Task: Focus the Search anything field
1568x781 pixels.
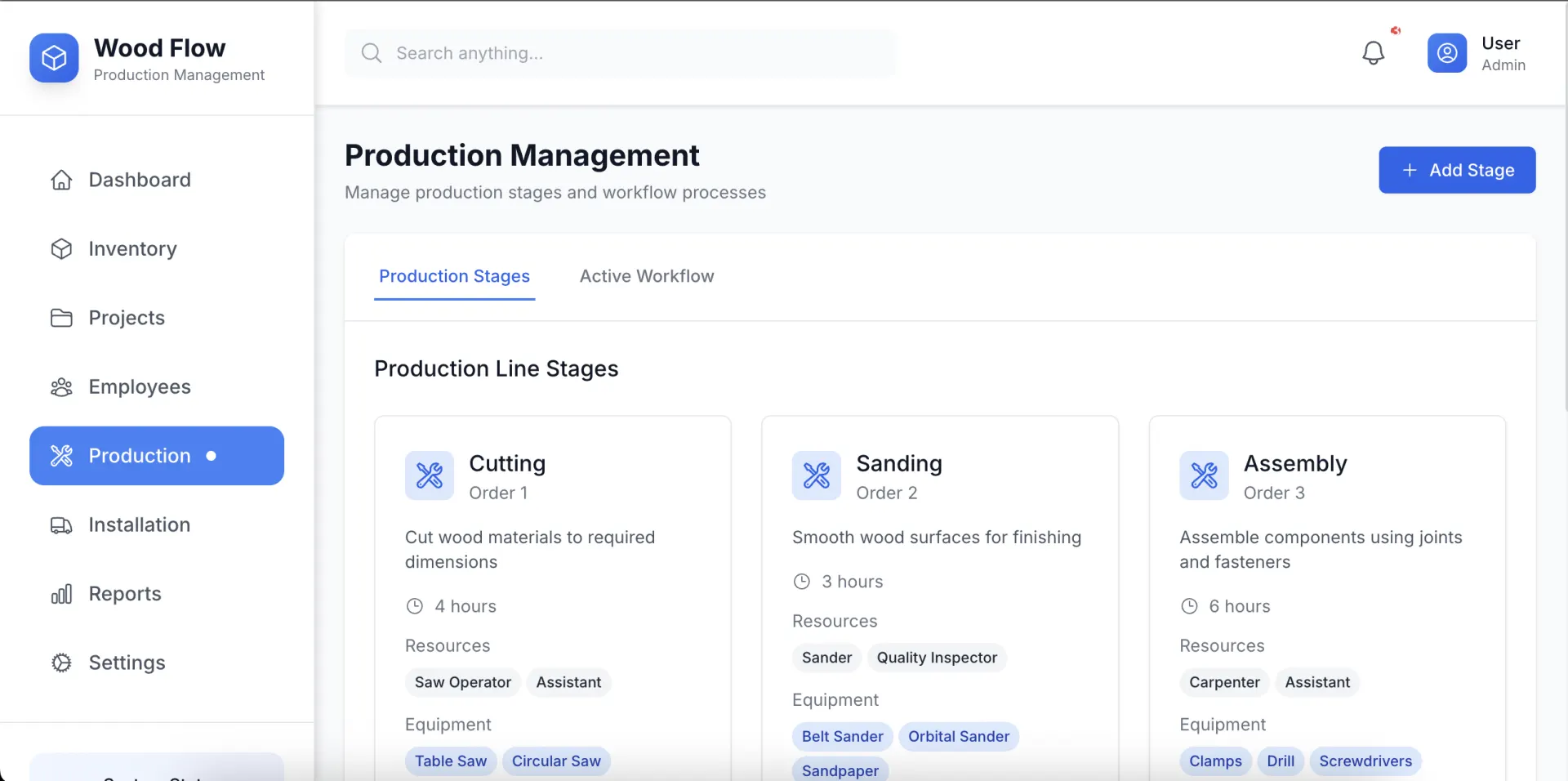Action: click(620, 53)
